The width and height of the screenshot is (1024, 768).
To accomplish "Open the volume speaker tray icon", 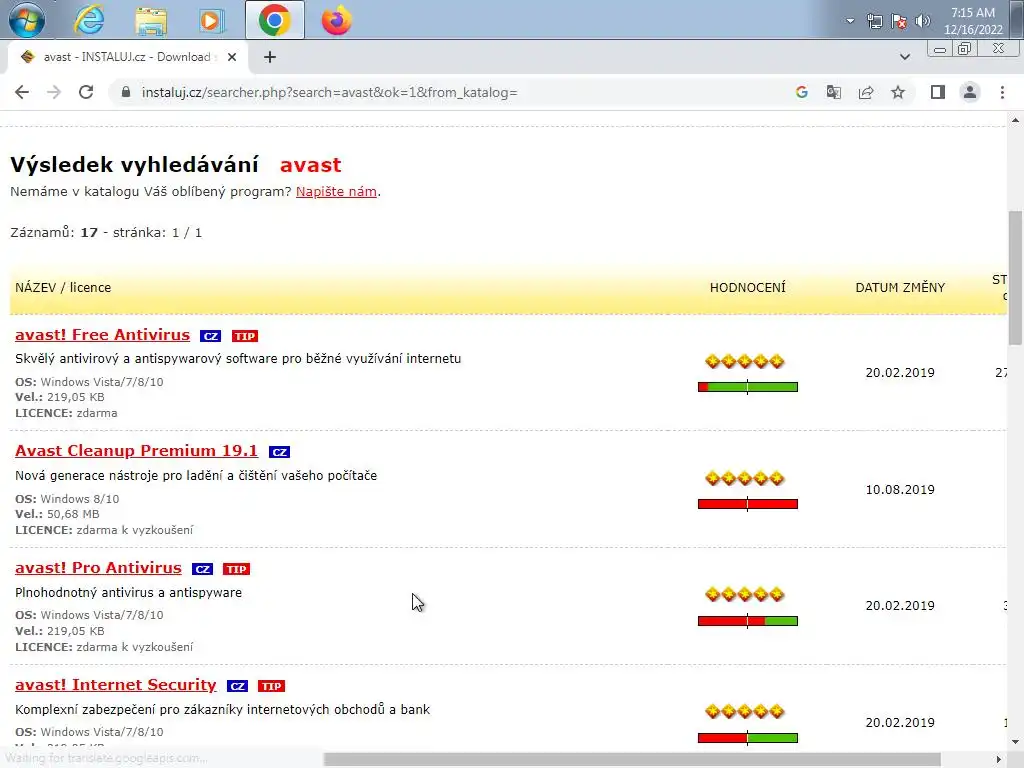I will click(923, 21).
